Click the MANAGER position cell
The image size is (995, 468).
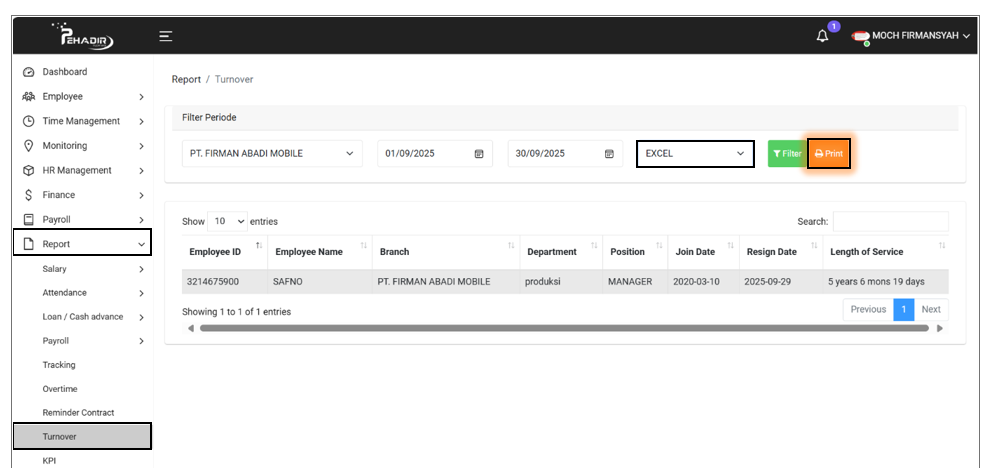(x=635, y=282)
